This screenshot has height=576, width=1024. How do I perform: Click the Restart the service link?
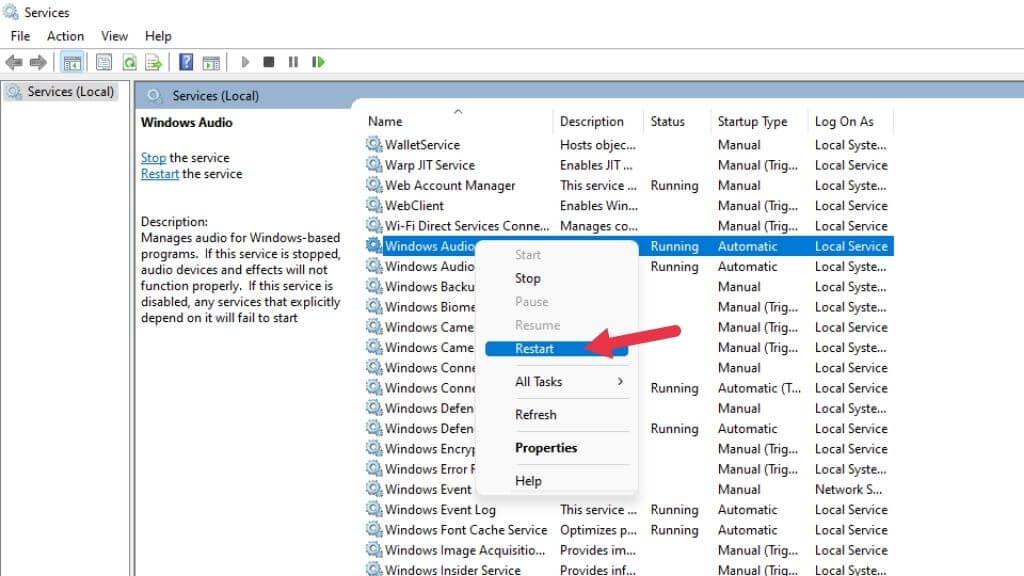click(159, 174)
